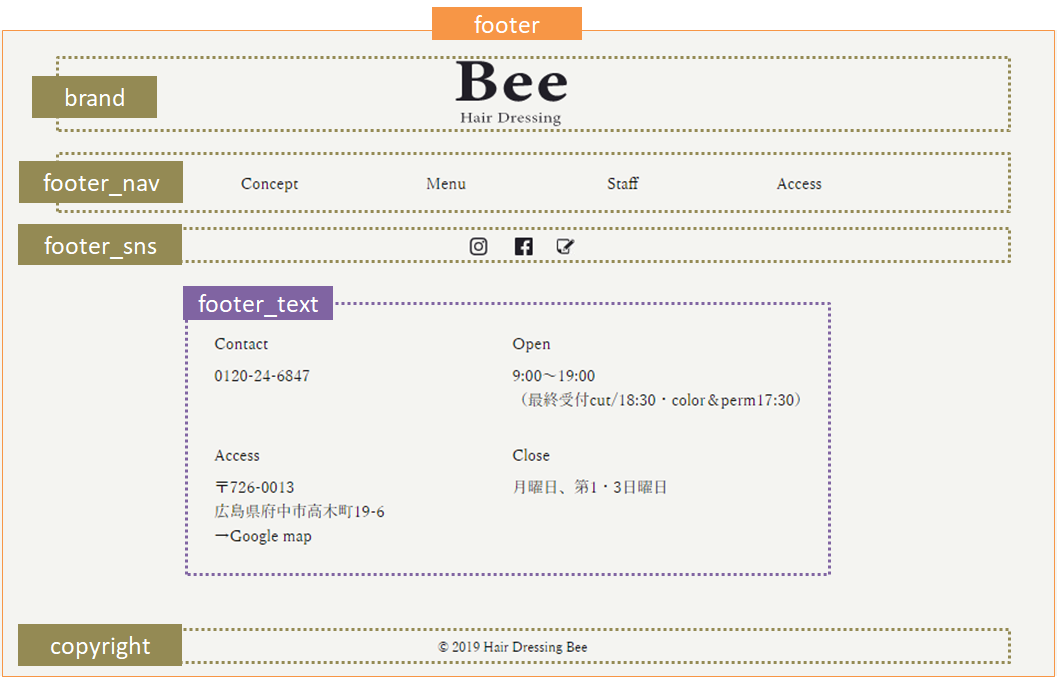The height and width of the screenshot is (679, 1057).
Task: Go to Access in footer navigation row
Action: [799, 183]
